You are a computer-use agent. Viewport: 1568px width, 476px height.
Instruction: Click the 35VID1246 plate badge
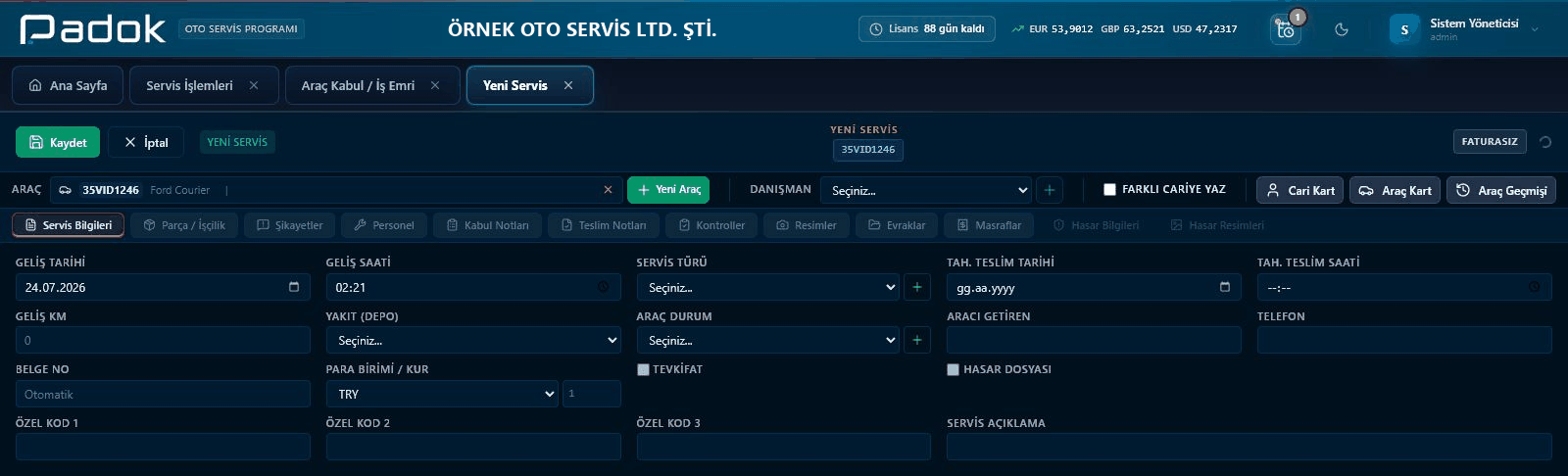point(868,150)
